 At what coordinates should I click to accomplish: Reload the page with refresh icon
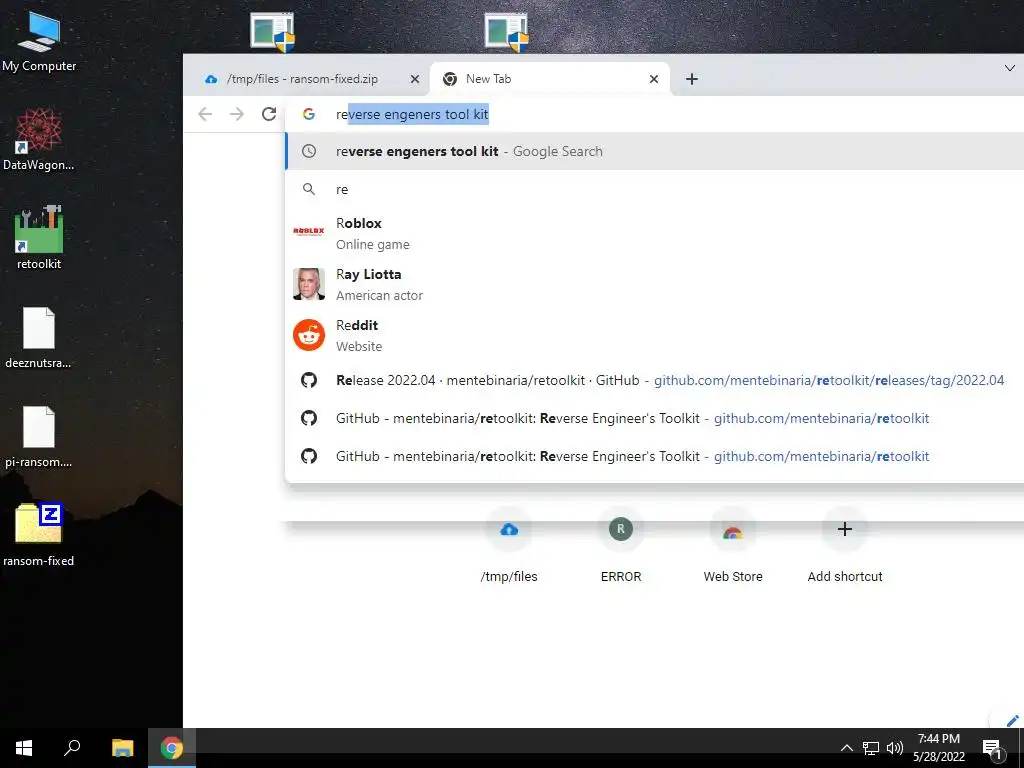click(268, 114)
